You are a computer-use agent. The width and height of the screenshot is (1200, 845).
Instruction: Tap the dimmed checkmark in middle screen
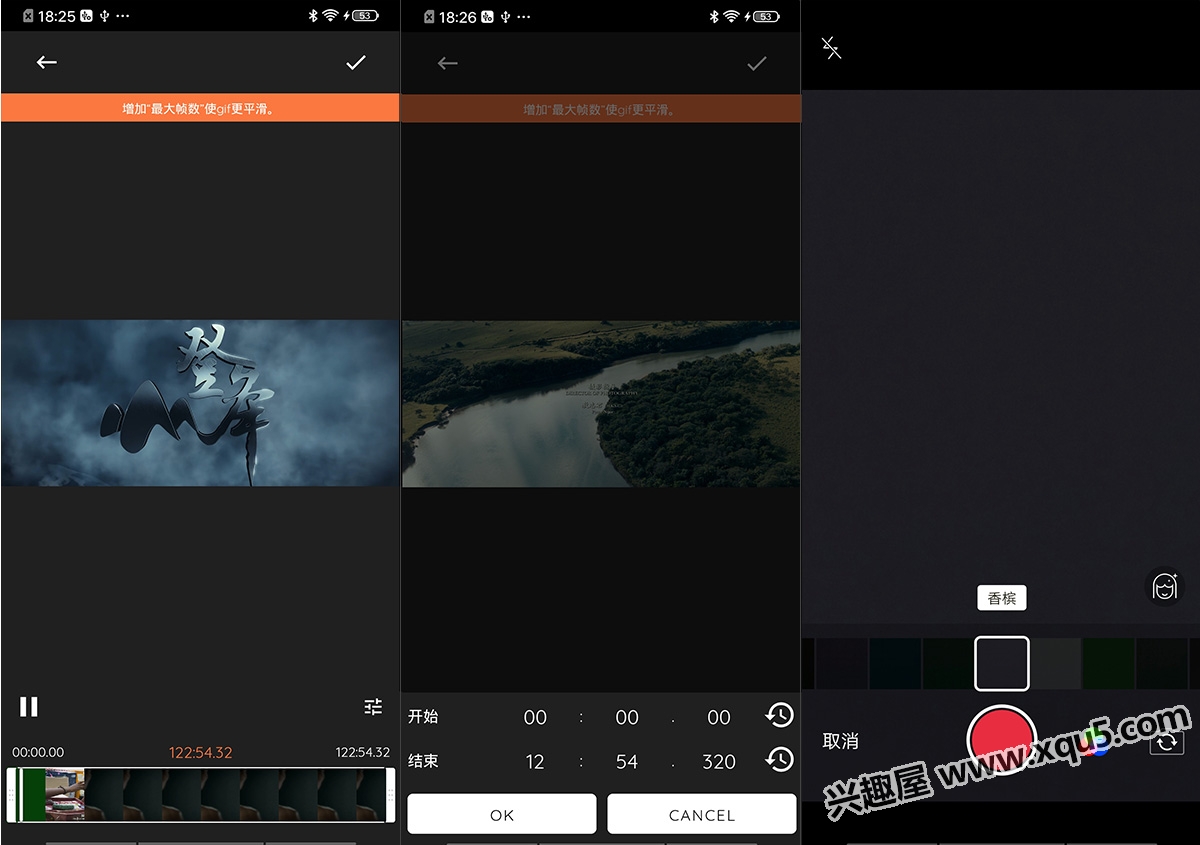coord(757,63)
